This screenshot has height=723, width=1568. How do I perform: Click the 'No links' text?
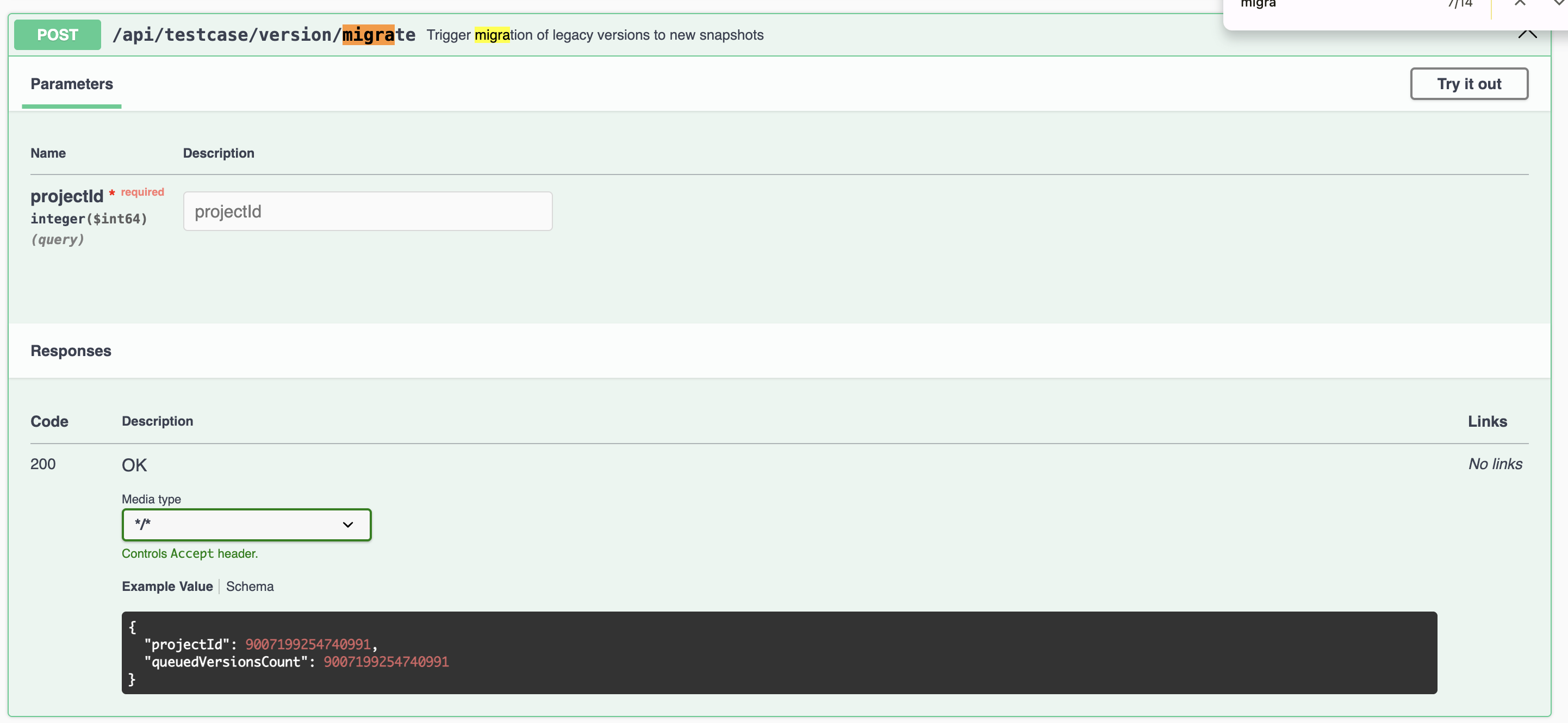pos(1495,464)
